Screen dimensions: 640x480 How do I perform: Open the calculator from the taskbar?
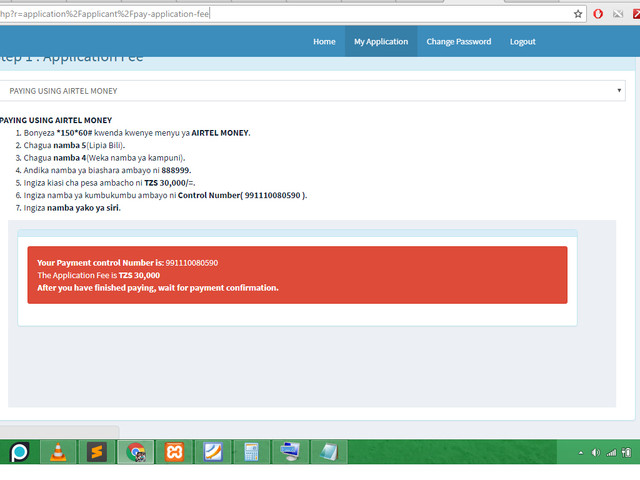click(x=251, y=452)
